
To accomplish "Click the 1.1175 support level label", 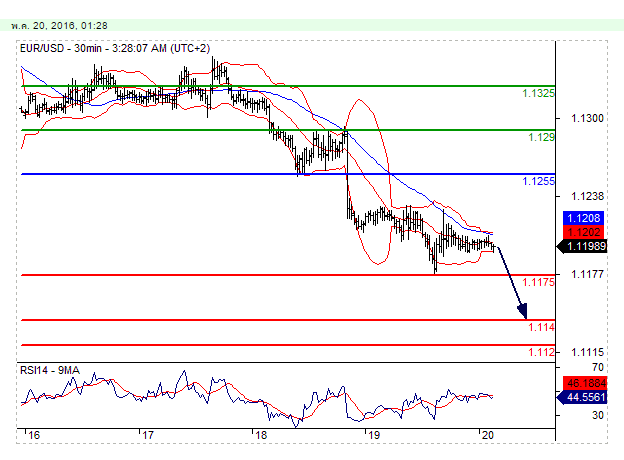I will coord(538,282).
